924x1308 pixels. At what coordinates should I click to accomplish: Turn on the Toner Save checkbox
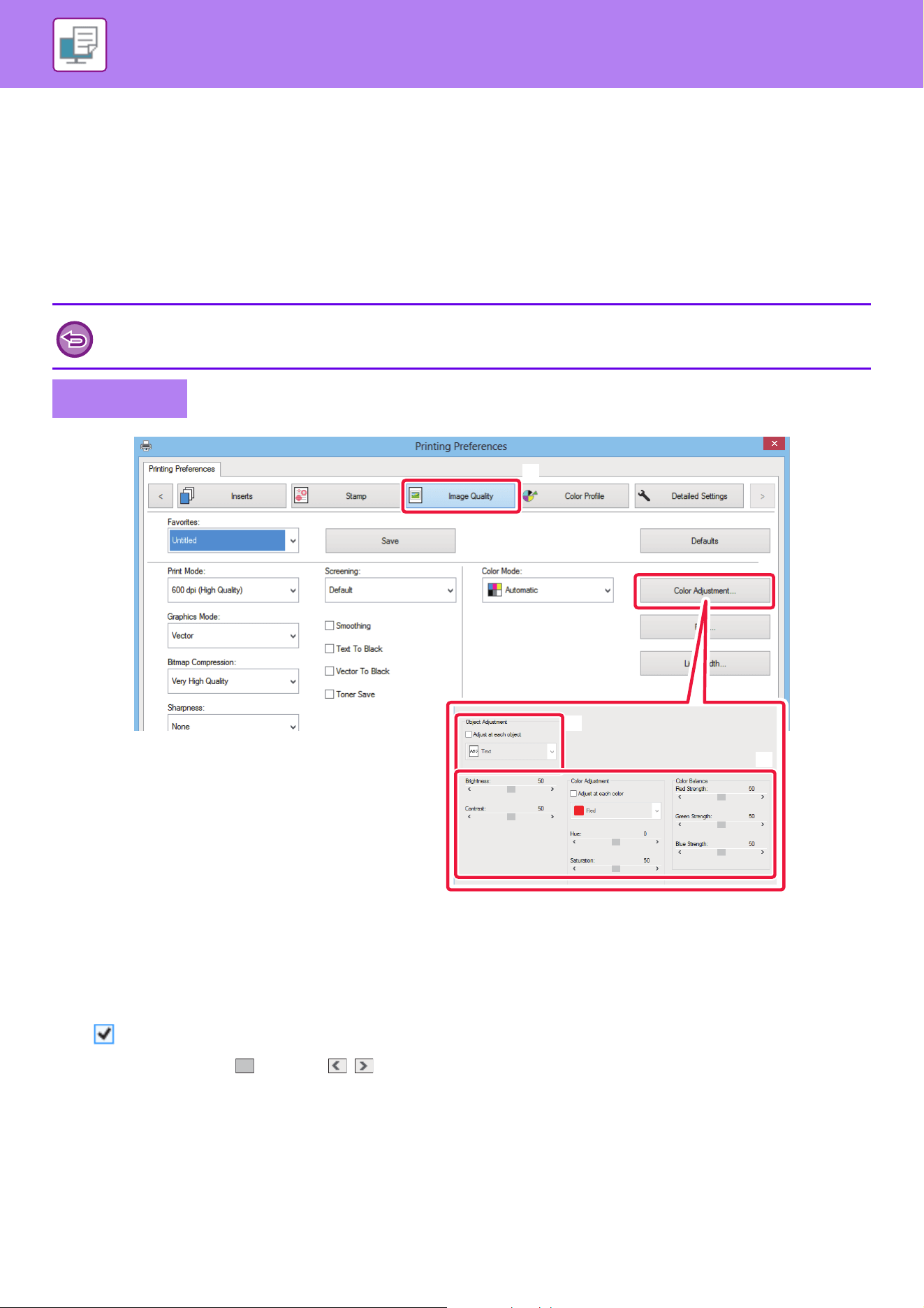click(330, 694)
